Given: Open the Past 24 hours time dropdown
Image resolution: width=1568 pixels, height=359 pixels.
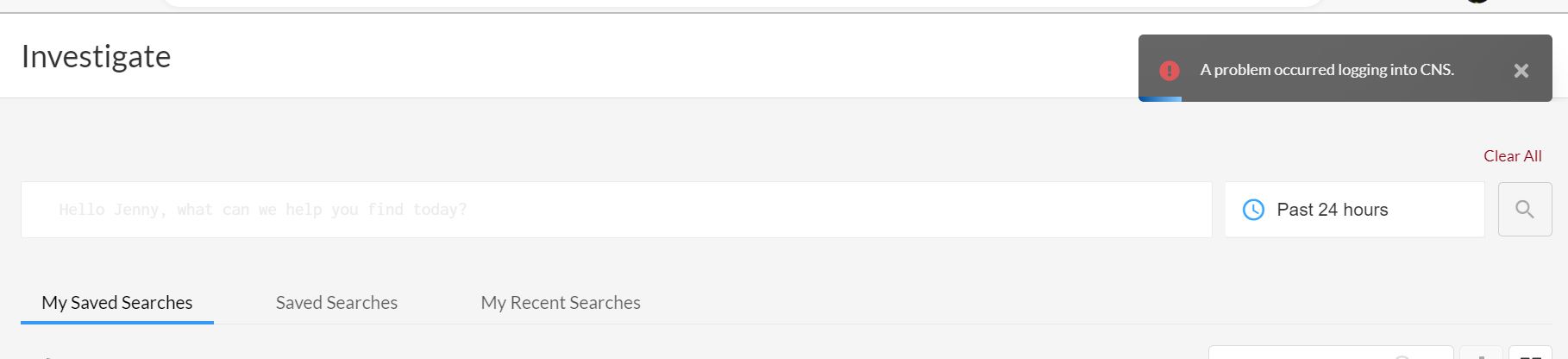Looking at the screenshot, I should 1354,210.
